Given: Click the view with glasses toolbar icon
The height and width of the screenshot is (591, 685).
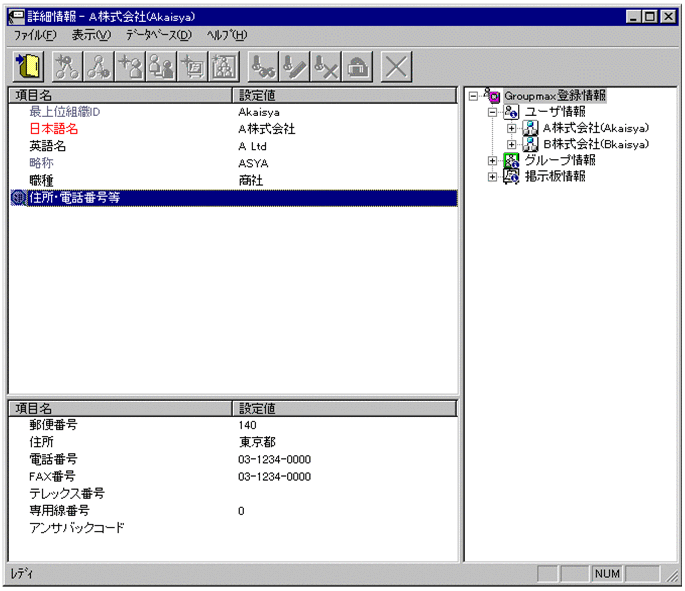Looking at the screenshot, I should pyautogui.click(x=263, y=67).
